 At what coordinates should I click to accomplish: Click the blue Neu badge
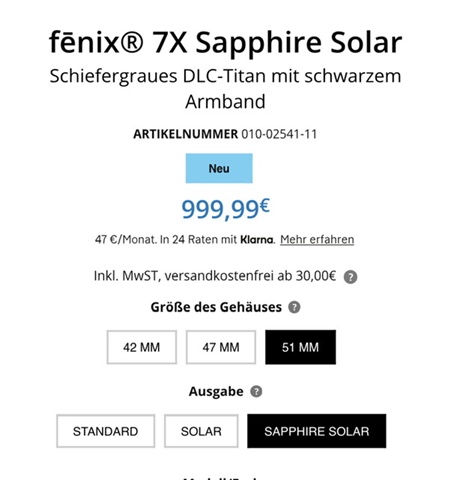coord(219,168)
